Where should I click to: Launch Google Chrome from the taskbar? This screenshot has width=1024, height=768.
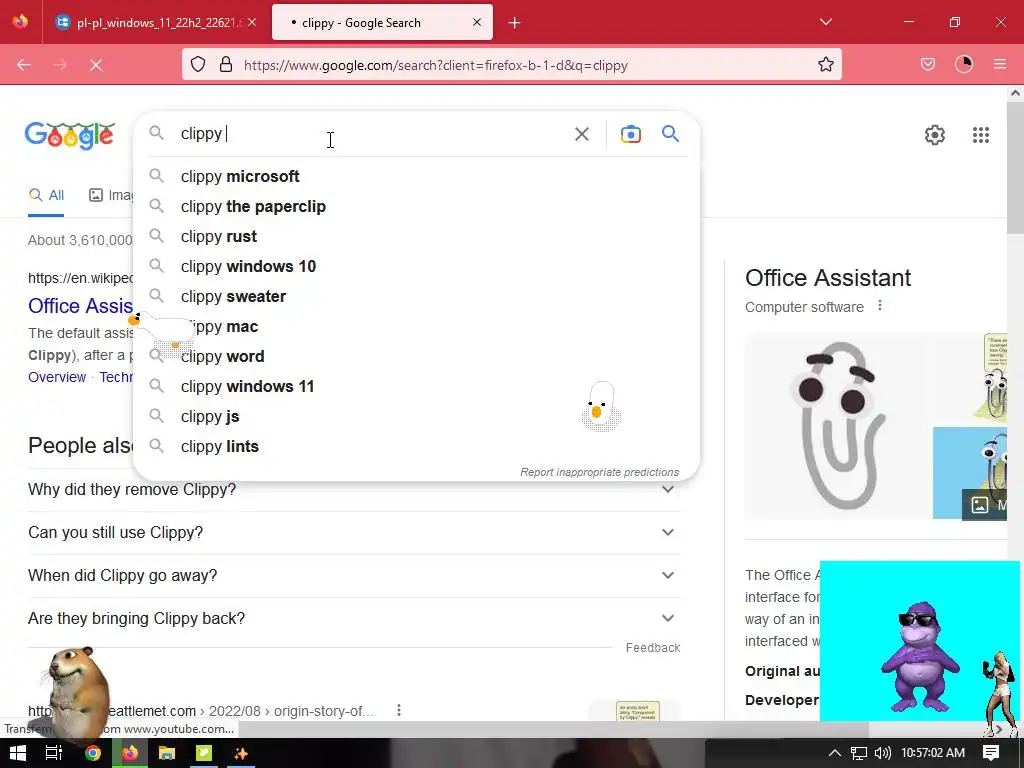93,753
